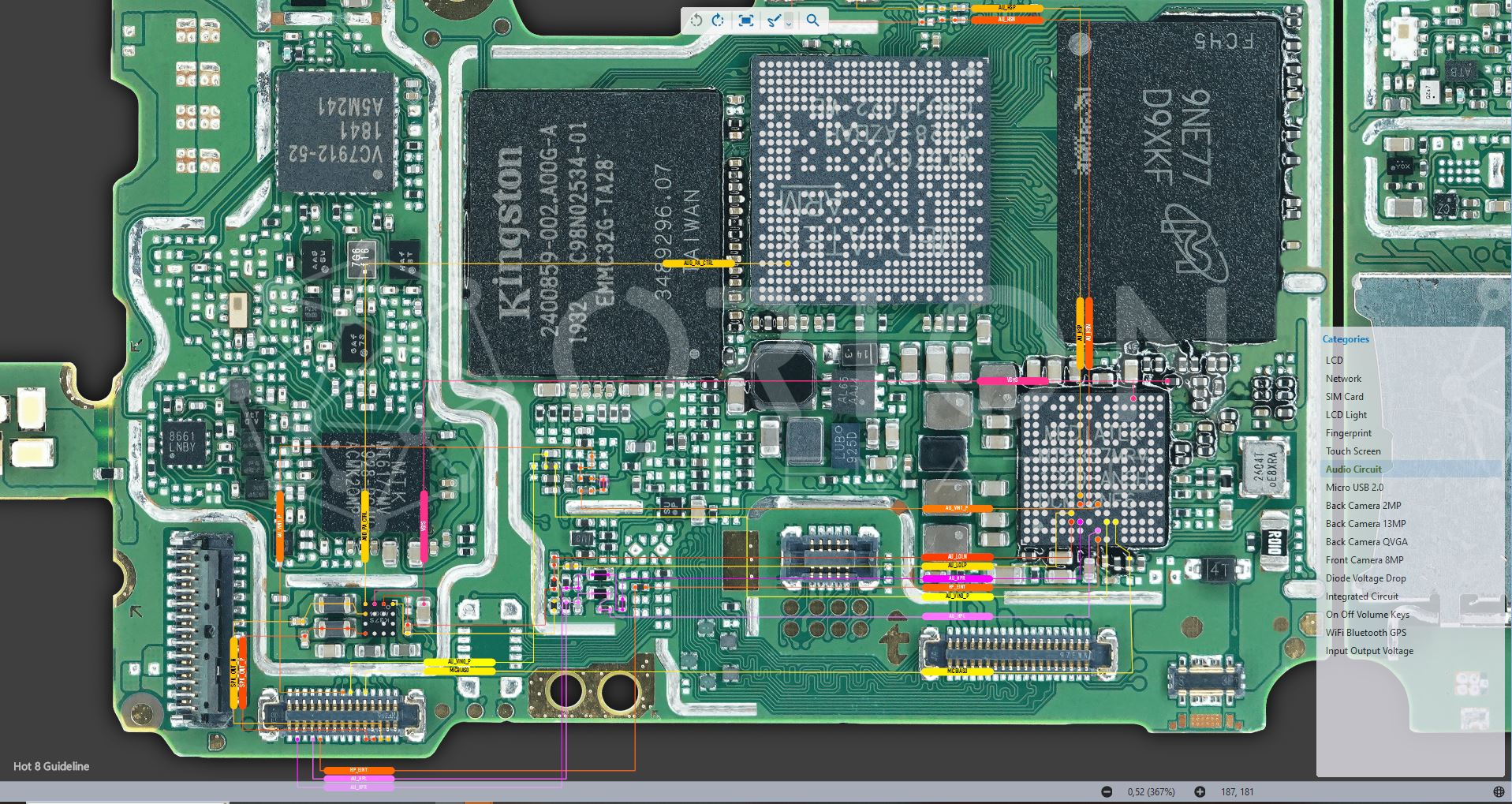
Task: Rotate the board view counterclockwise
Action: 696,21
